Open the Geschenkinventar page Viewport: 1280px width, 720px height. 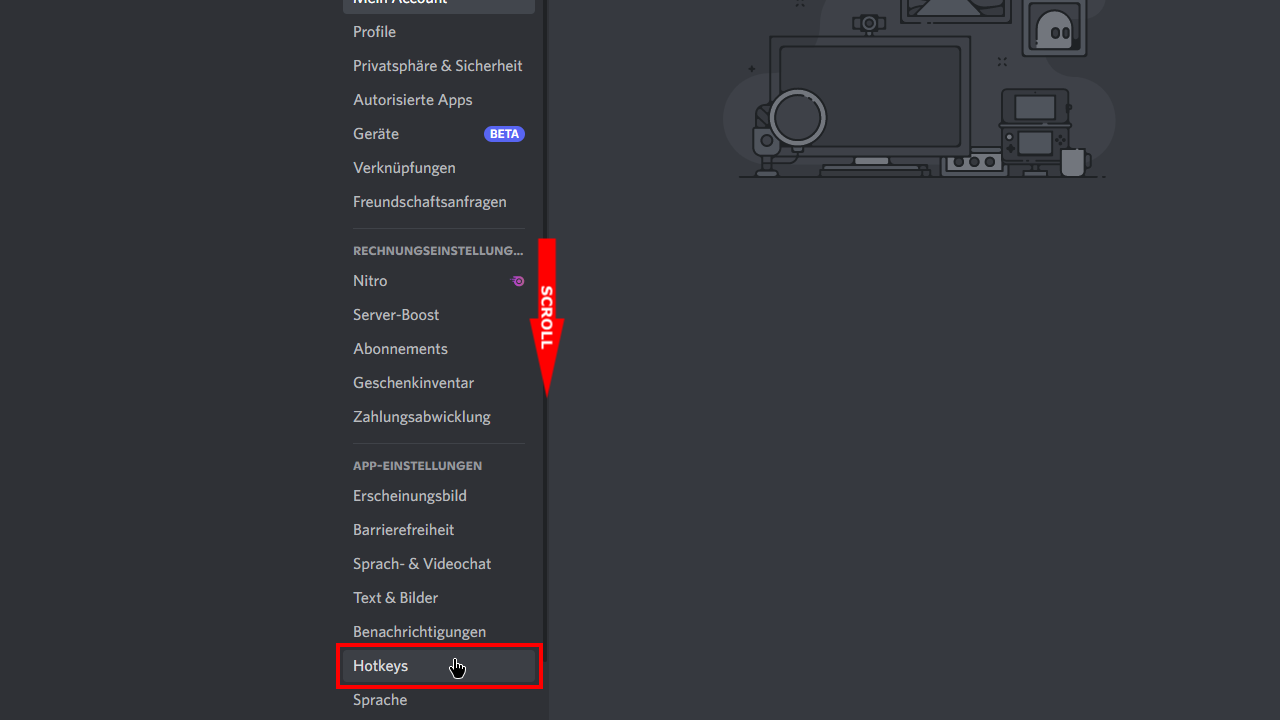tap(438, 383)
